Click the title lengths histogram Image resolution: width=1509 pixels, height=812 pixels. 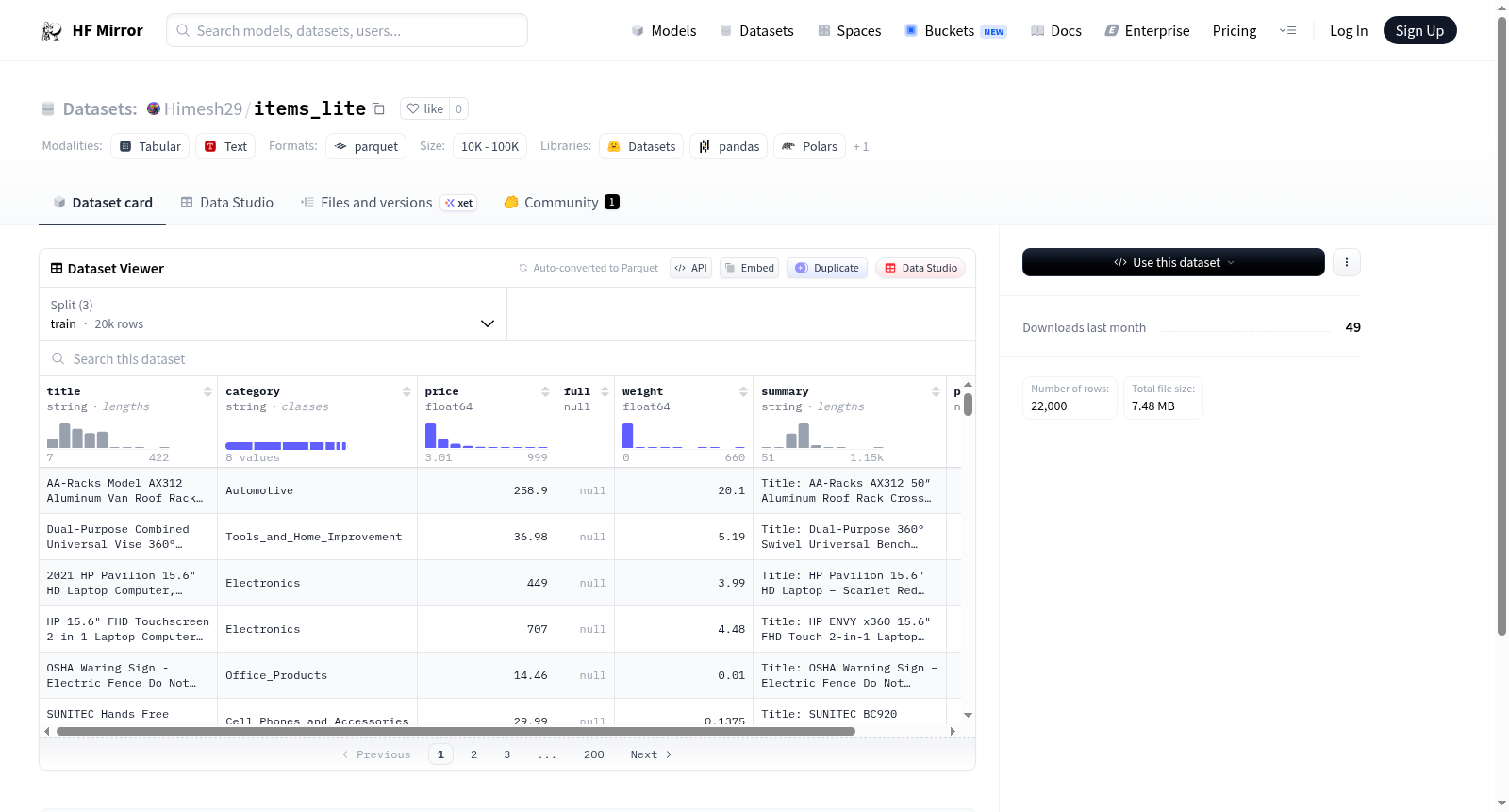pyautogui.click(x=108, y=435)
